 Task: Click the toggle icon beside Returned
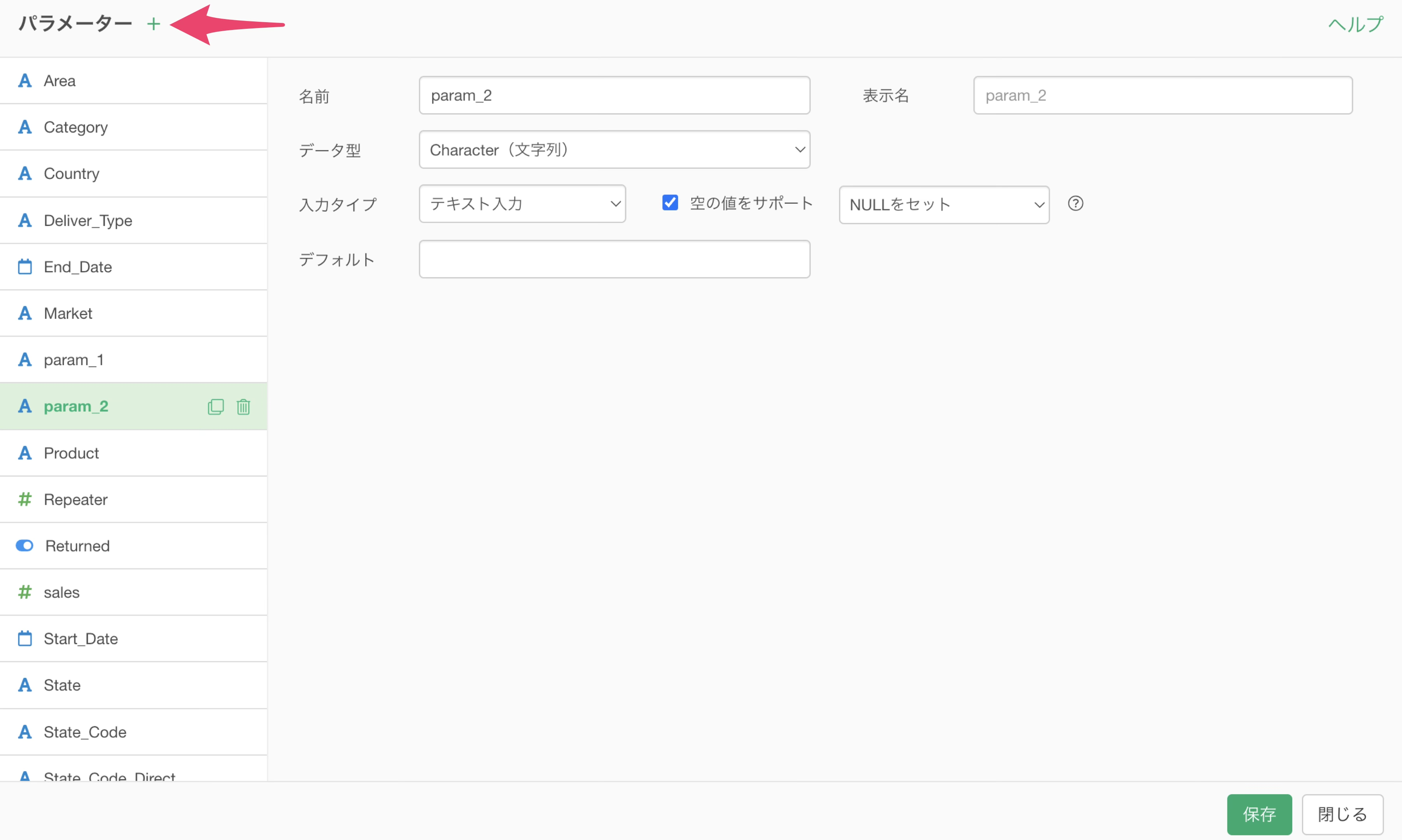pos(25,546)
